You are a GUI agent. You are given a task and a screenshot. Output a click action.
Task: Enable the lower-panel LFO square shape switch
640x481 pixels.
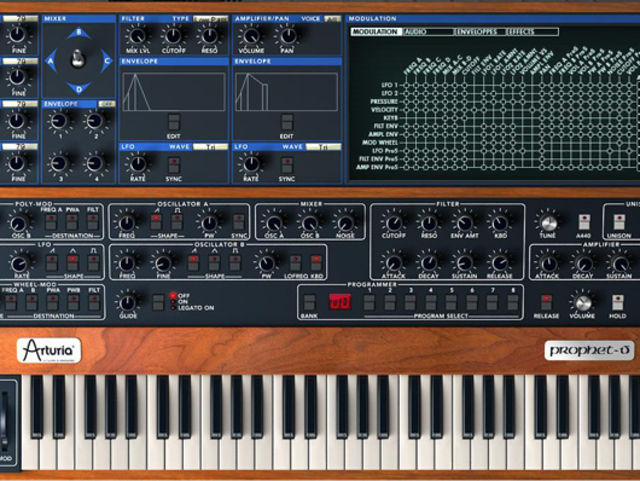tap(93, 263)
